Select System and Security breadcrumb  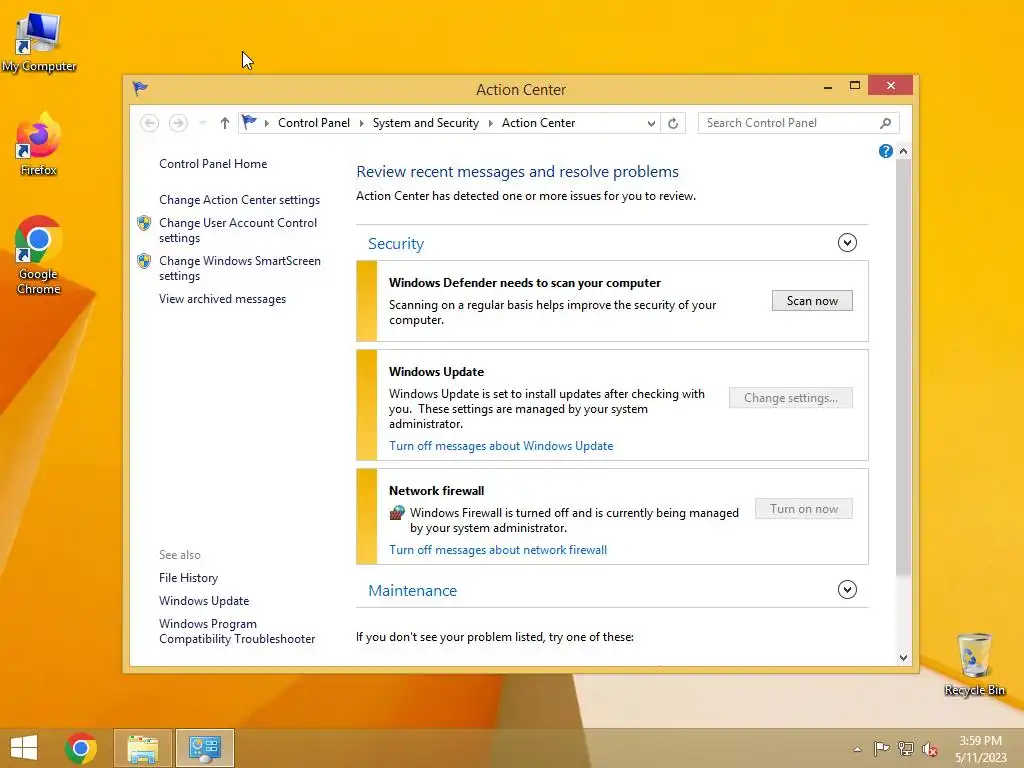coord(425,123)
